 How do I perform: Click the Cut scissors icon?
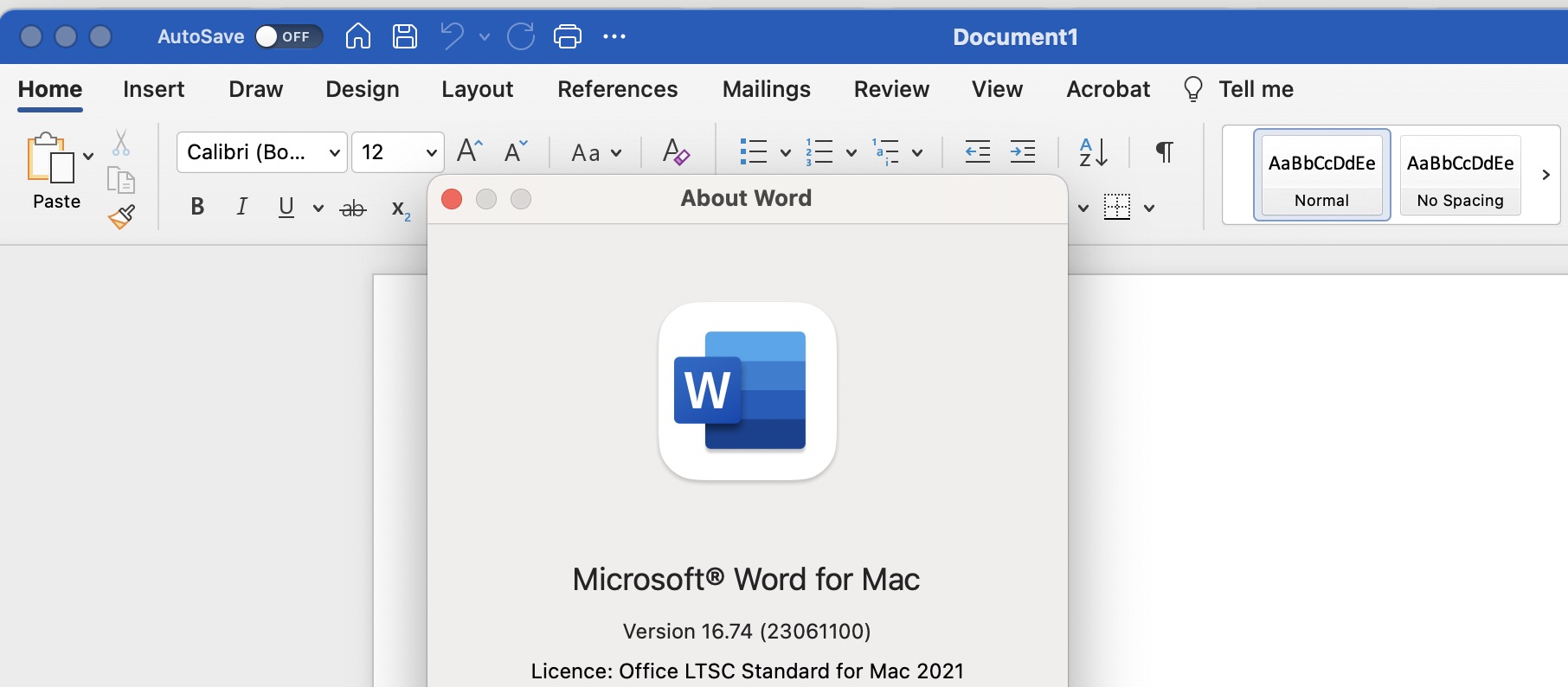pos(121,143)
